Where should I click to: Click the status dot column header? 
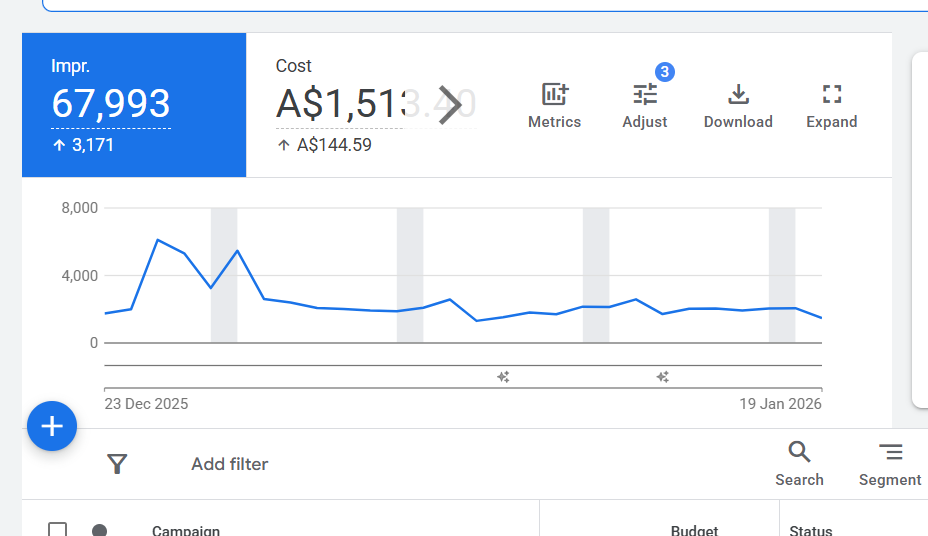pos(99,530)
